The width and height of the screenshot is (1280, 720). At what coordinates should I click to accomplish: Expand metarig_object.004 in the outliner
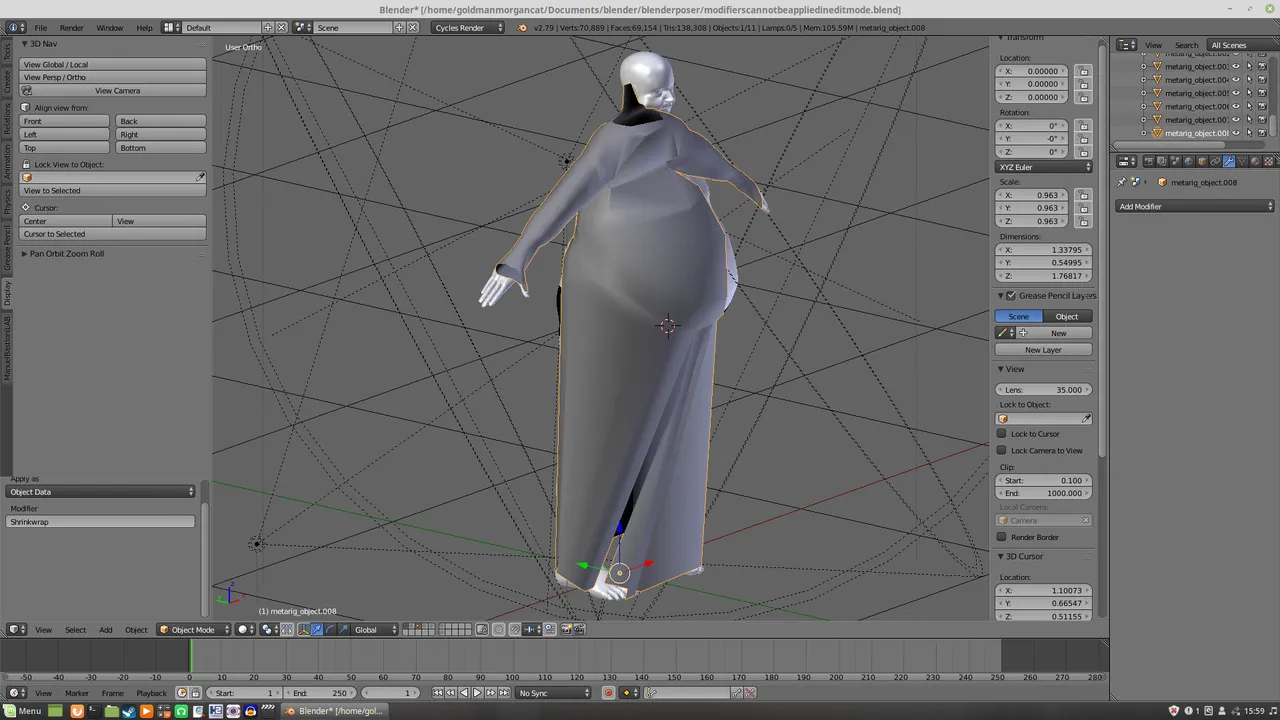(x=1143, y=79)
